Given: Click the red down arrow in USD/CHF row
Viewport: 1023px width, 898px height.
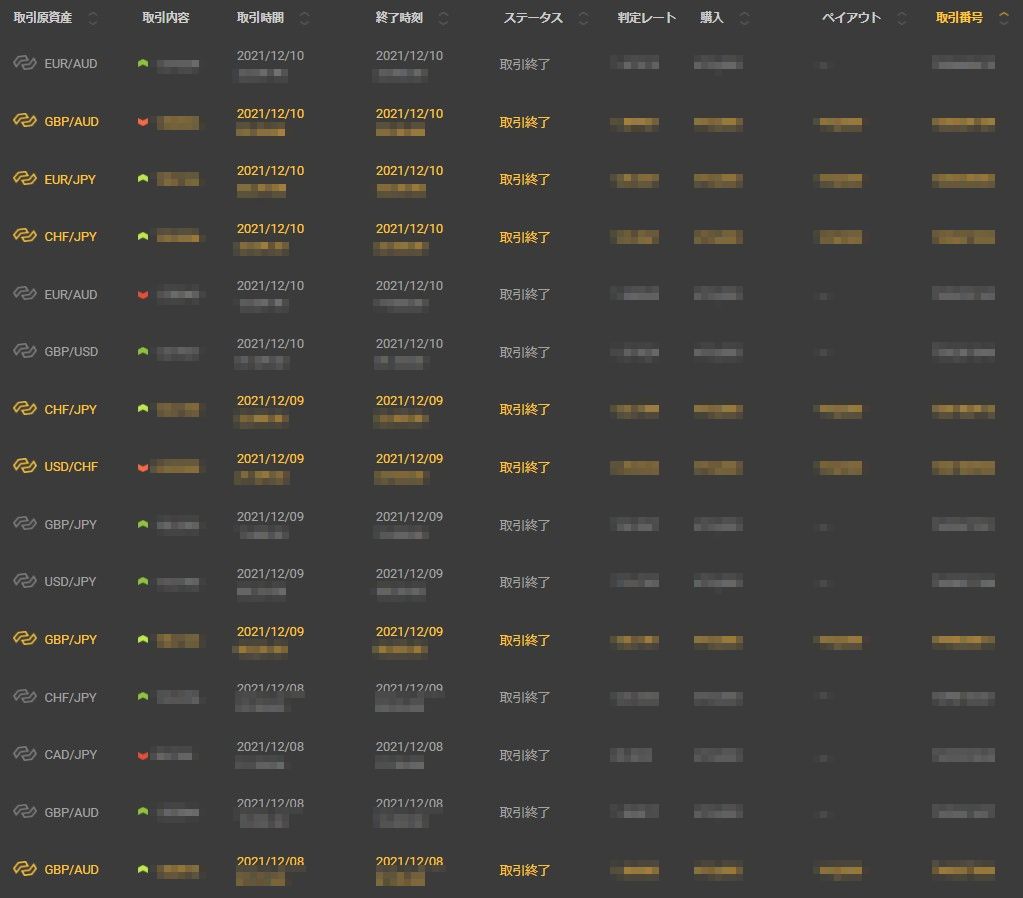Looking at the screenshot, I should tap(143, 467).
